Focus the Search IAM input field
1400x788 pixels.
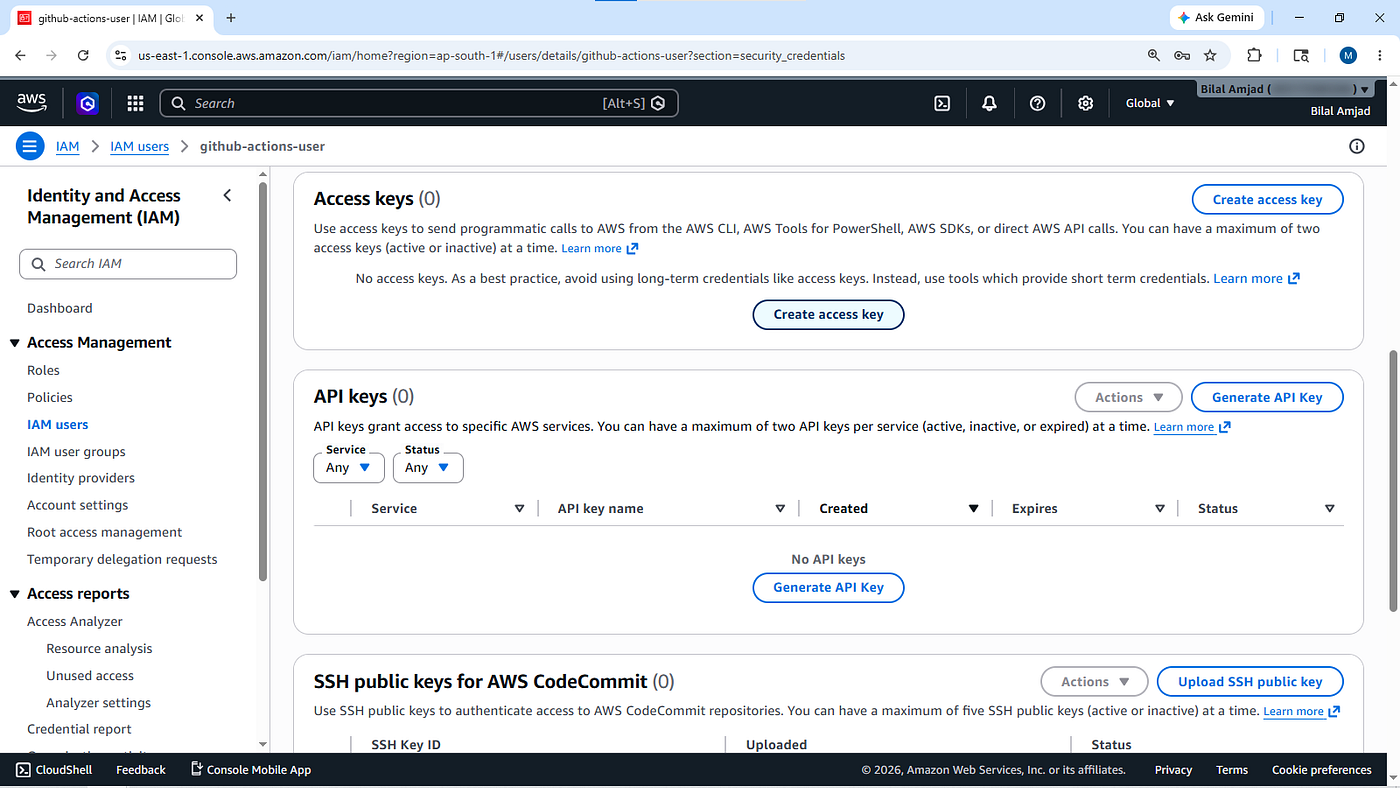(x=128, y=264)
